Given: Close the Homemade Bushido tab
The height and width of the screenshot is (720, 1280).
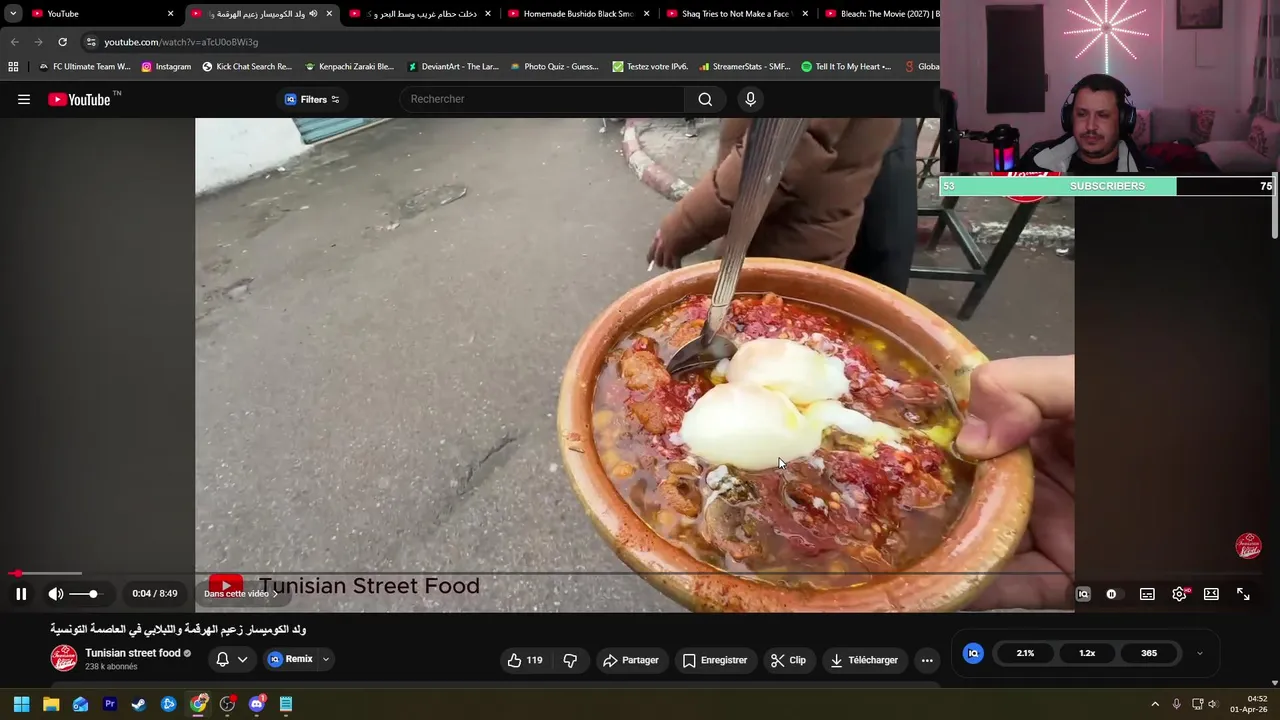Looking at the screenshot, I should (x=646, y=14).
